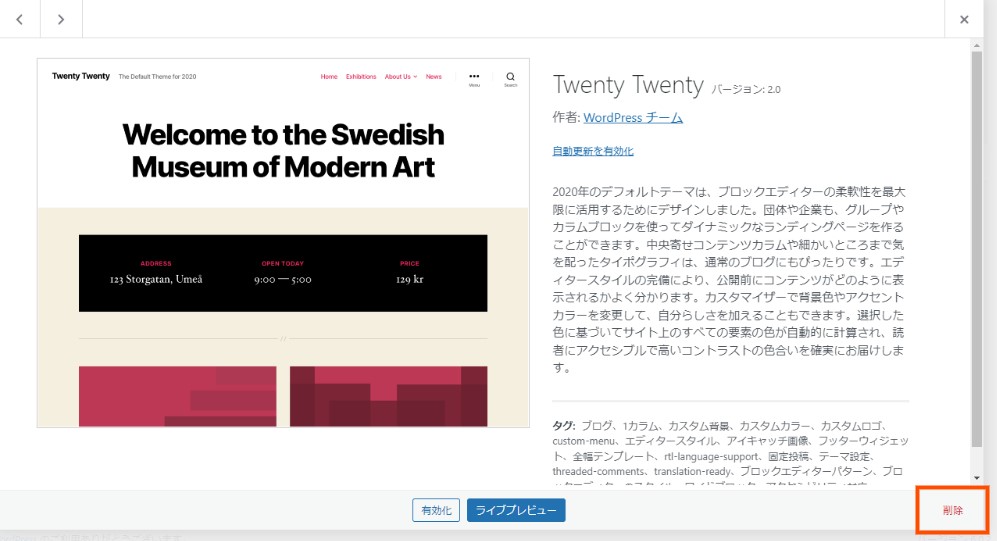Image resolution: width=997 pixels, height=541 pixels.
Task: Click the scrollbar down arrow
Action: point(977,478)
